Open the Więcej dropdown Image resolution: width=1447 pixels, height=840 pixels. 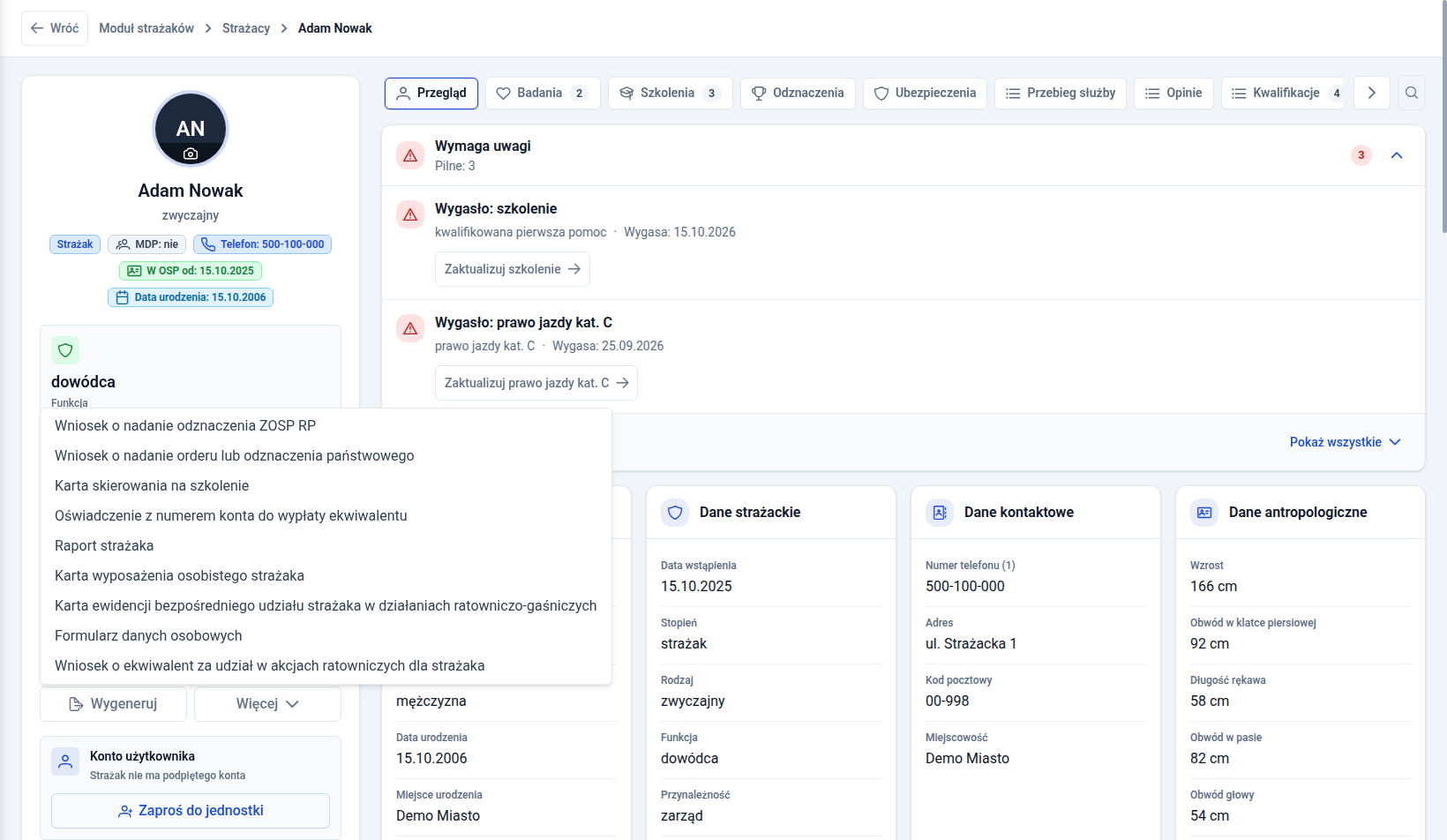267,704
